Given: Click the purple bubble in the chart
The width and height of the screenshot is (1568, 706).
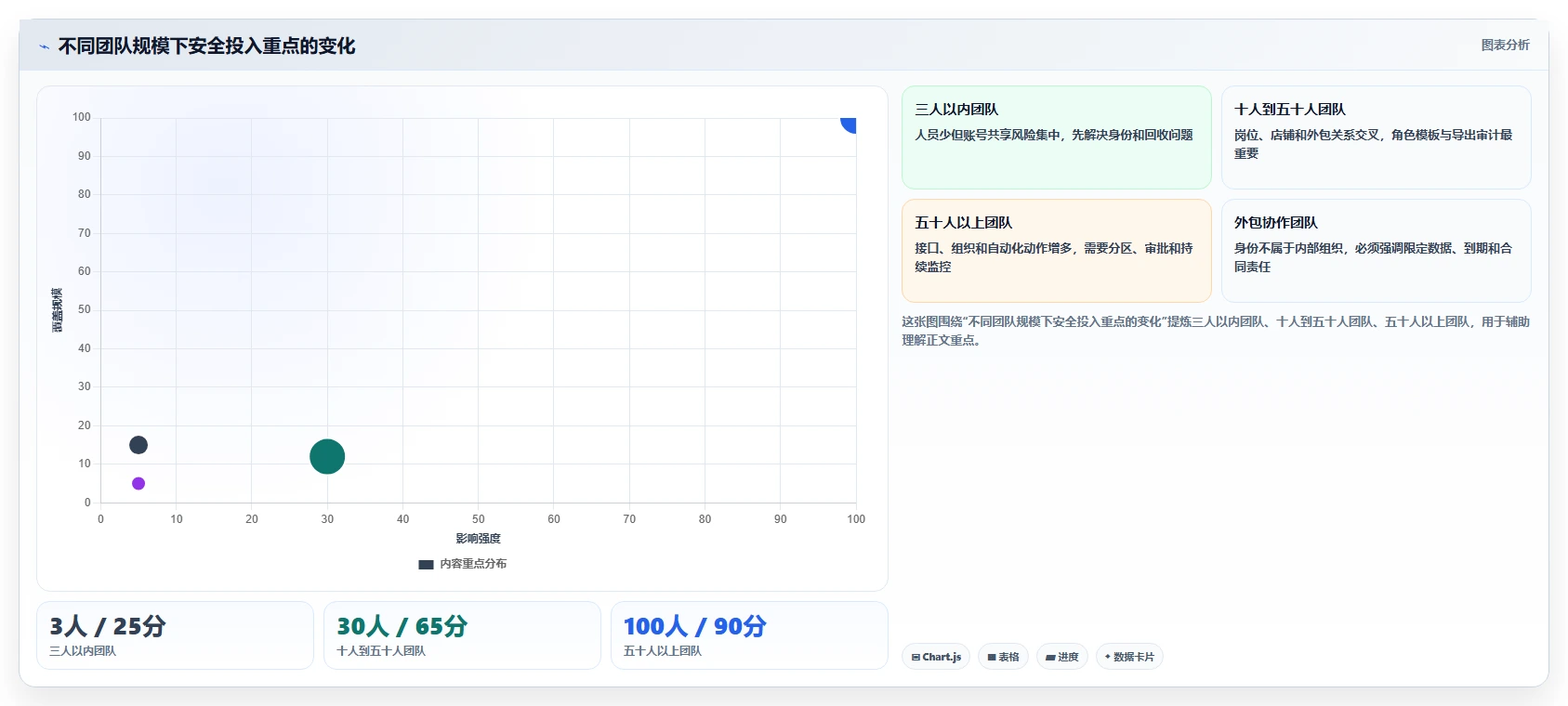Looking at the screenshot, I should [x=138, y=483].
